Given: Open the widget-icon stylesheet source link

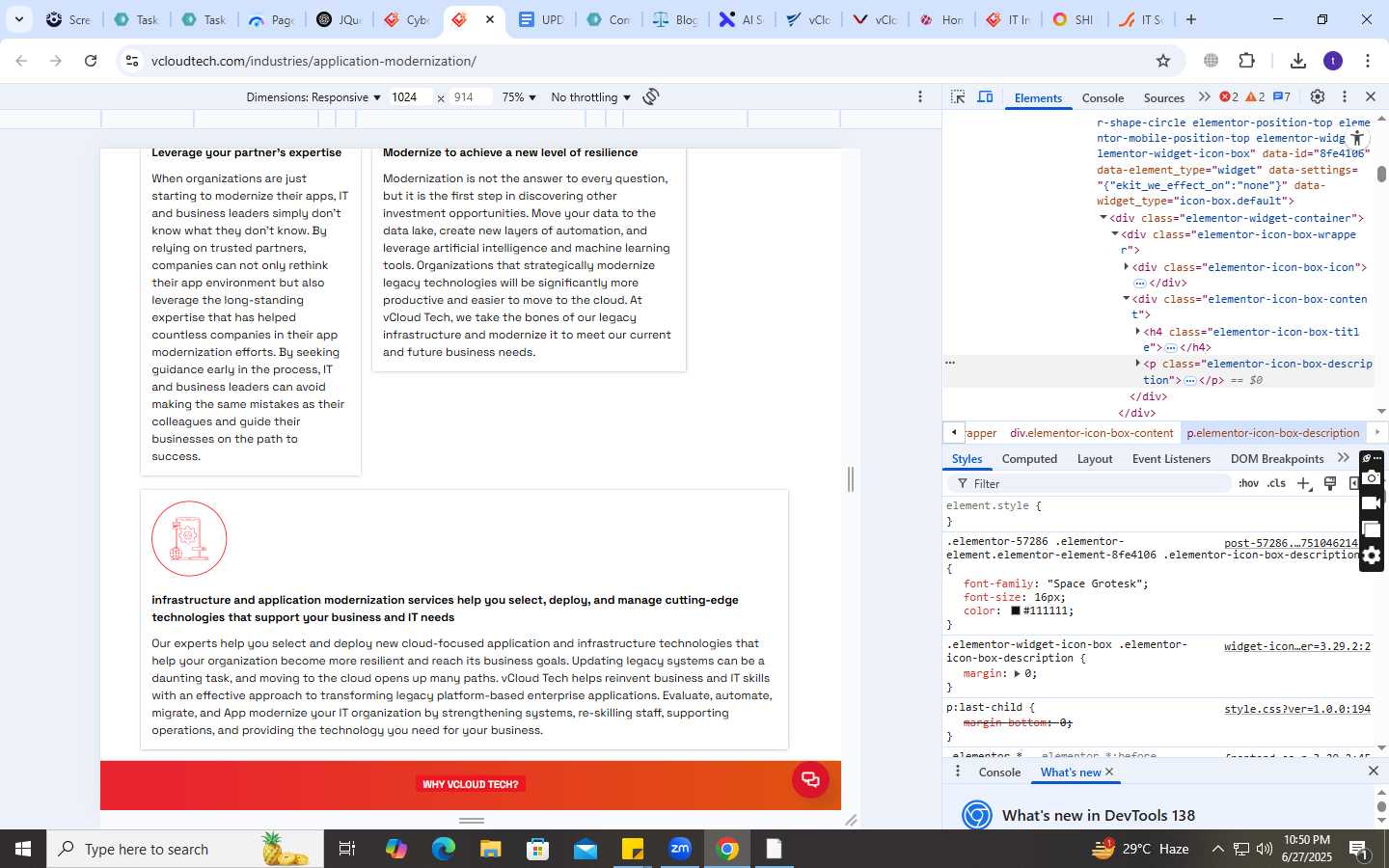Looking at the screenshot, I should pyautogui.click(x=1297, y=646).
